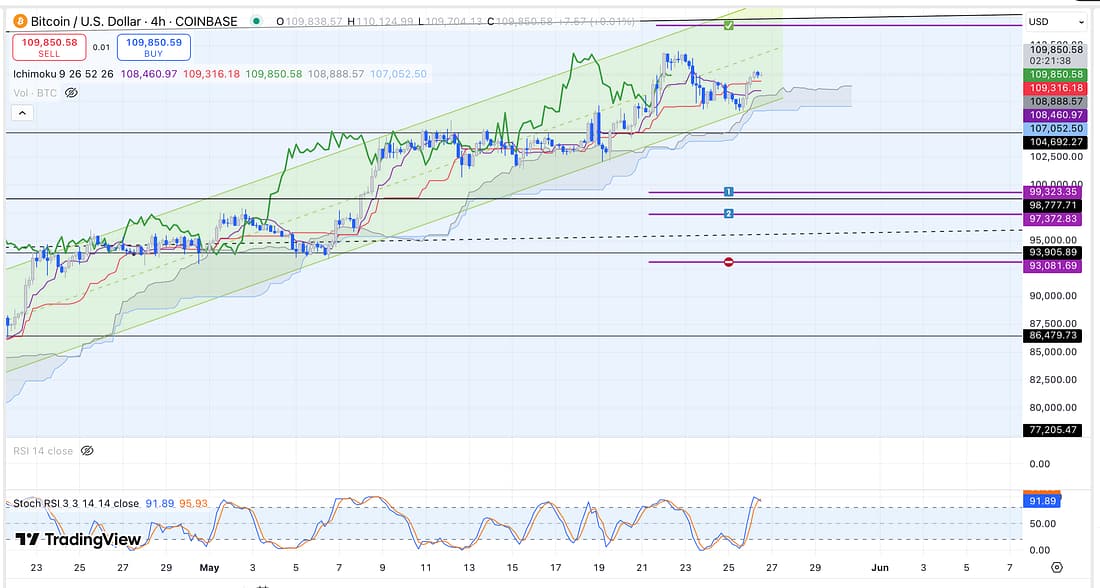
Task: Click the Vol · BTC legend label
Action: coord(35,93)
